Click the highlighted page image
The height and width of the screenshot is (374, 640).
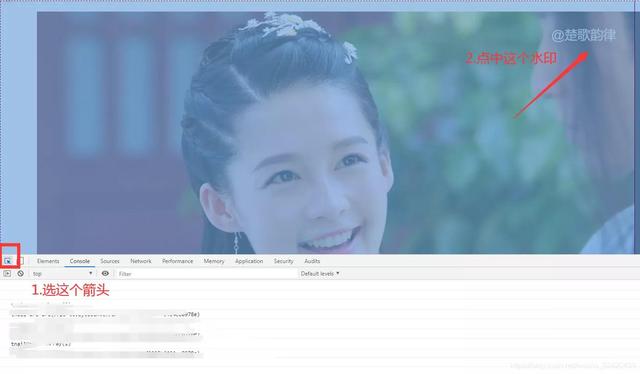coord(336,133)
